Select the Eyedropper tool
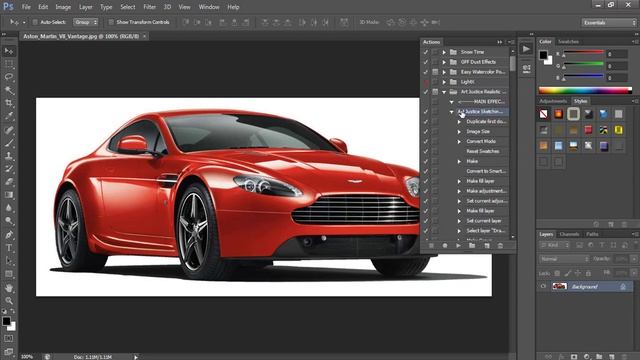640x360 pixels. click(9, 116)
